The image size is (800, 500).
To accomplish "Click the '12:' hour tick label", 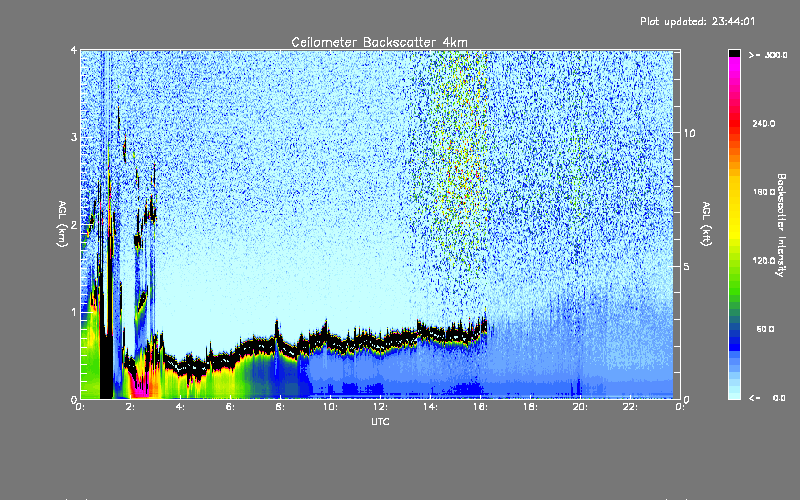I will coord(380,407).
